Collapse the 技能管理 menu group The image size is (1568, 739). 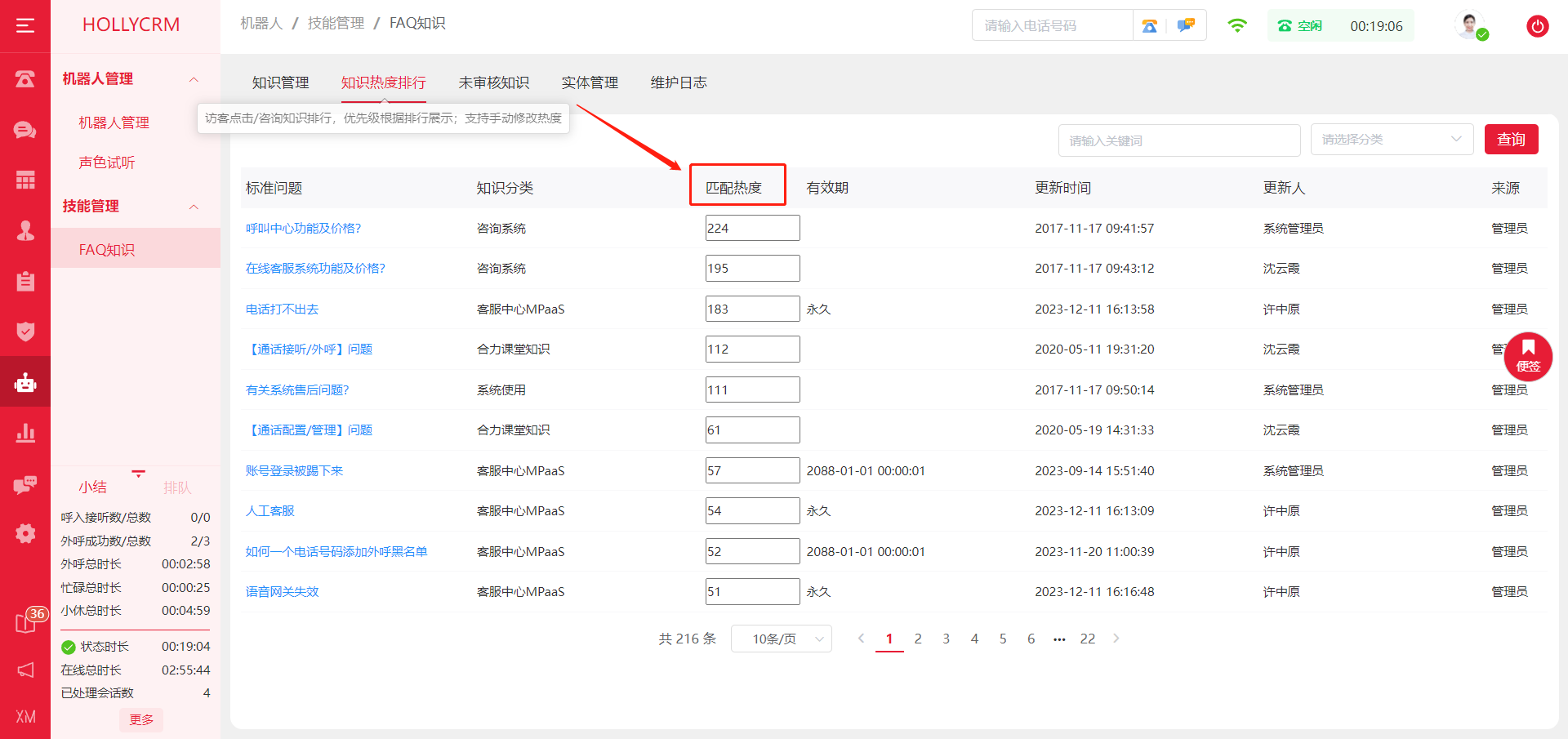pos(194,207)
